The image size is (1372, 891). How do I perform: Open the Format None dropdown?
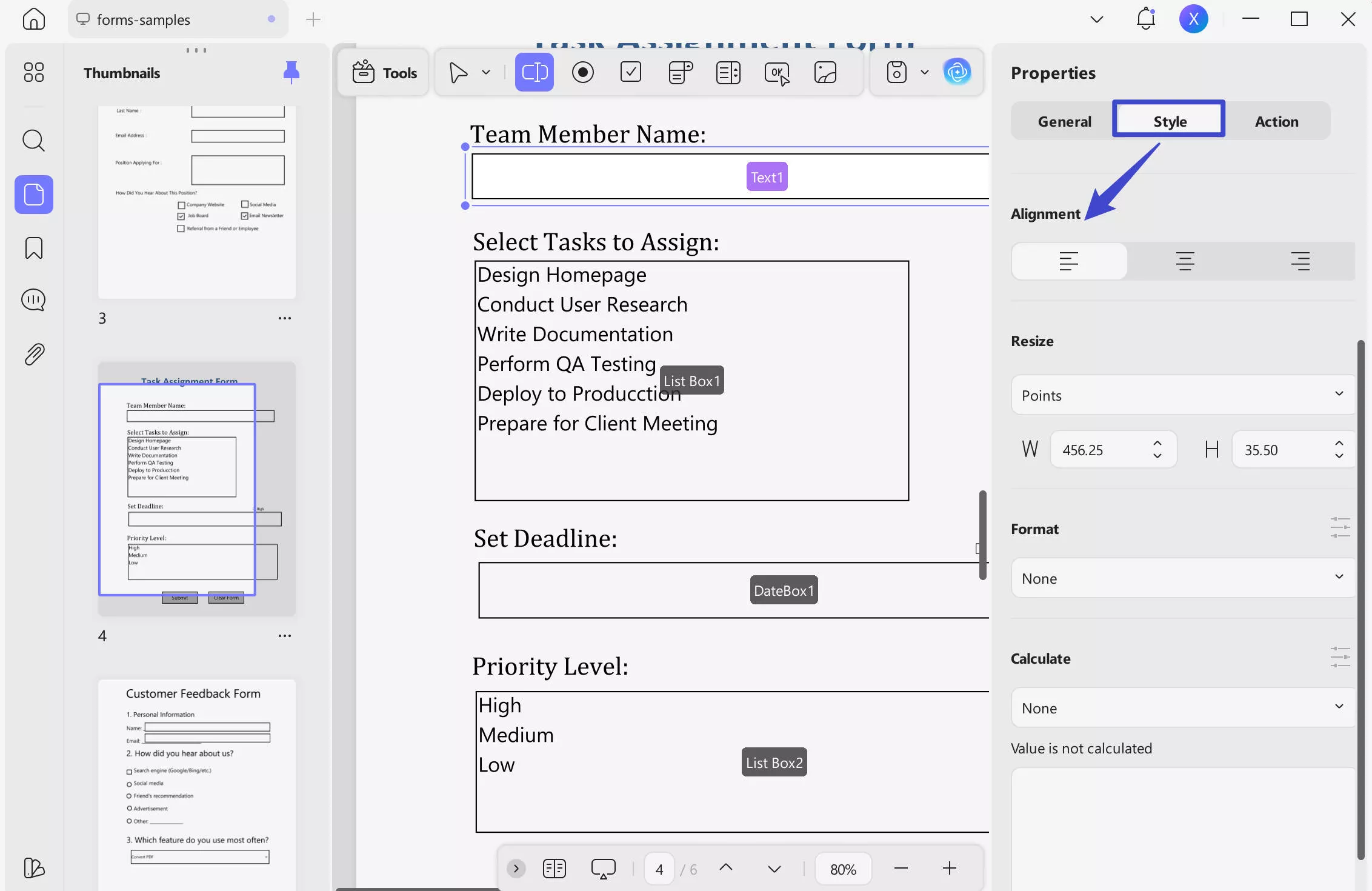tap(1182, 578)
